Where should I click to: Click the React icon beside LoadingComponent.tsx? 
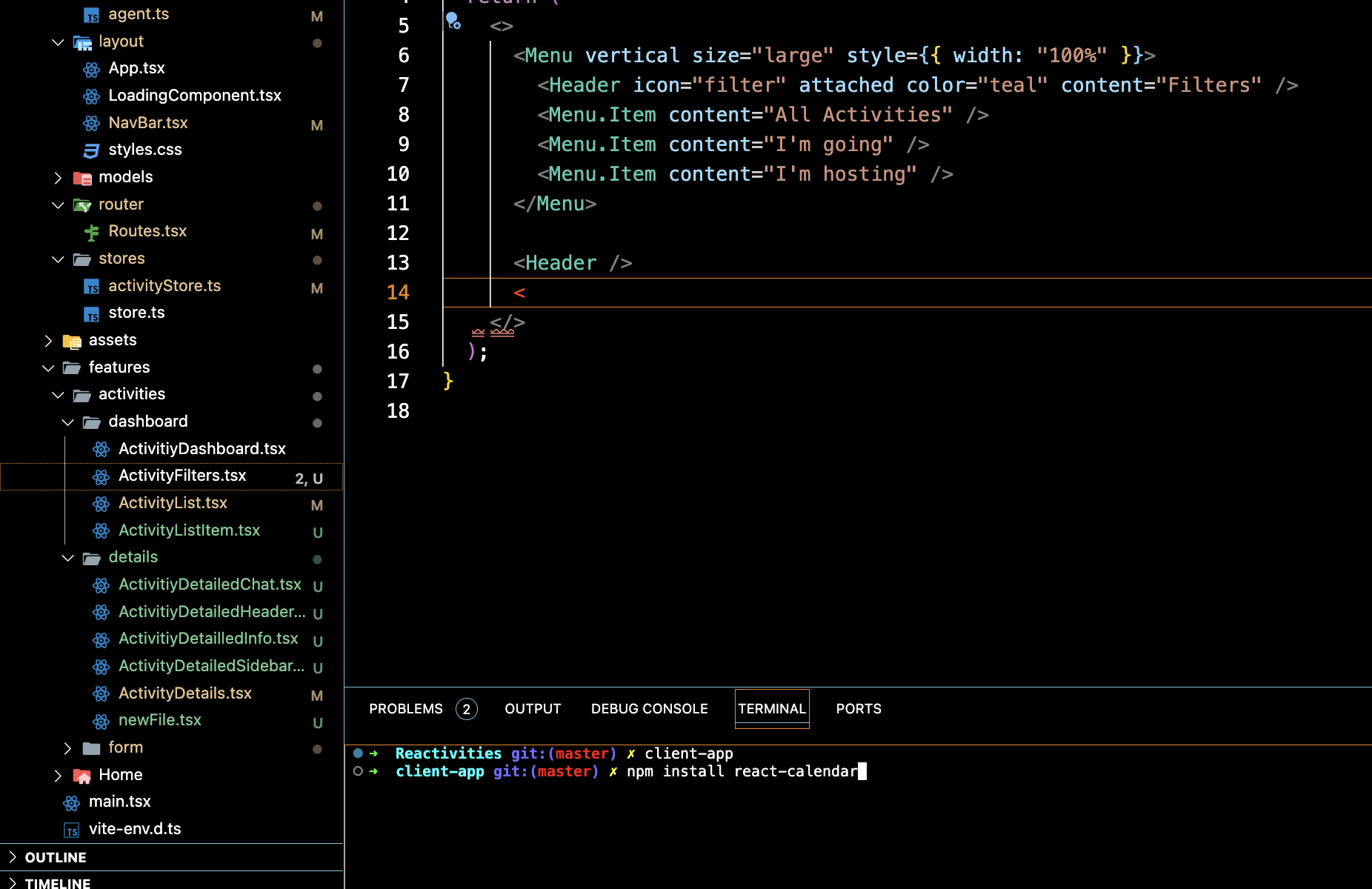[91, 97]
